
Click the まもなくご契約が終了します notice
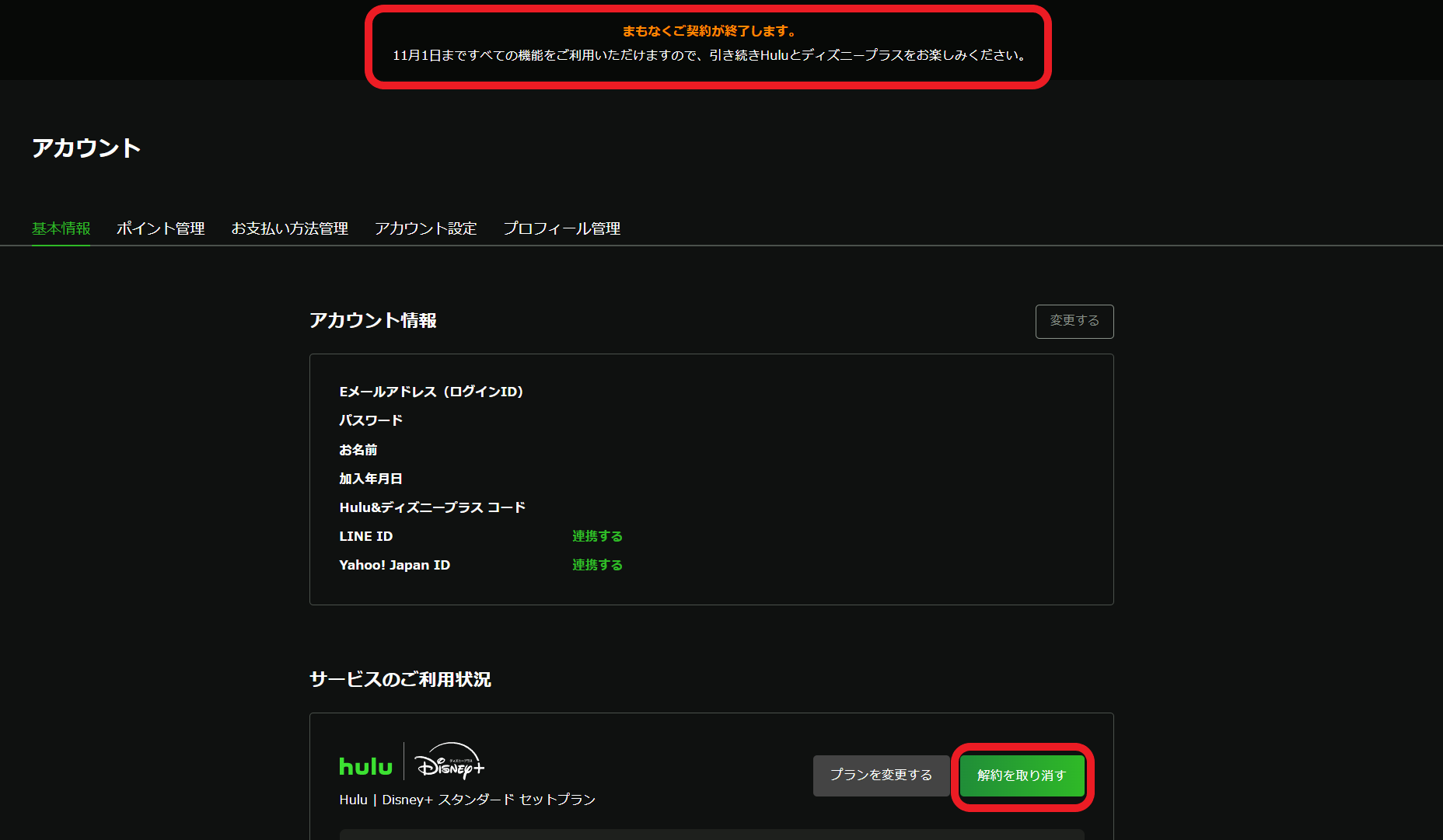pos(708,31)
